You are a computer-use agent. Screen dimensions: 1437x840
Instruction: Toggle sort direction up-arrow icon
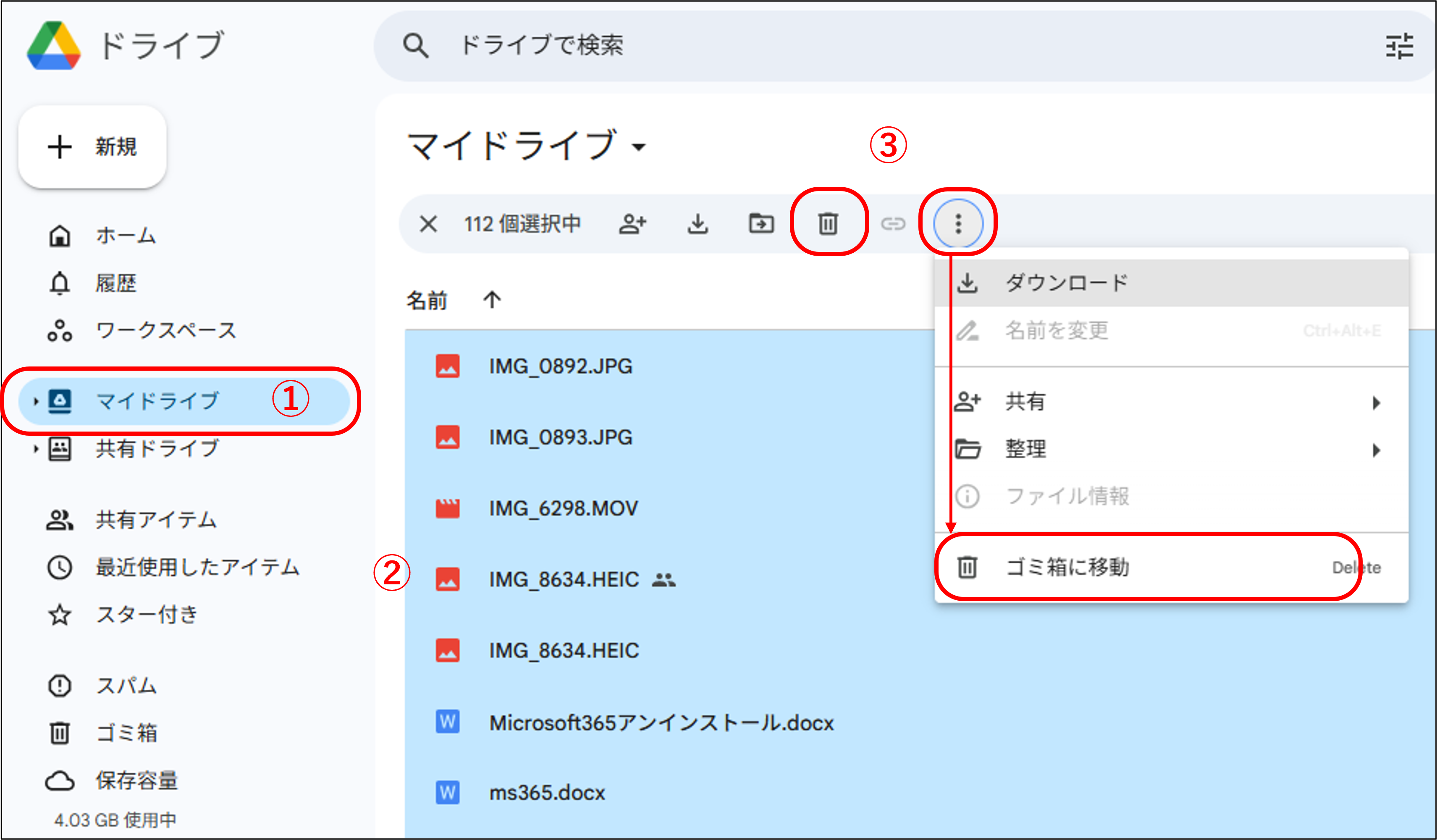coord(492,300)
